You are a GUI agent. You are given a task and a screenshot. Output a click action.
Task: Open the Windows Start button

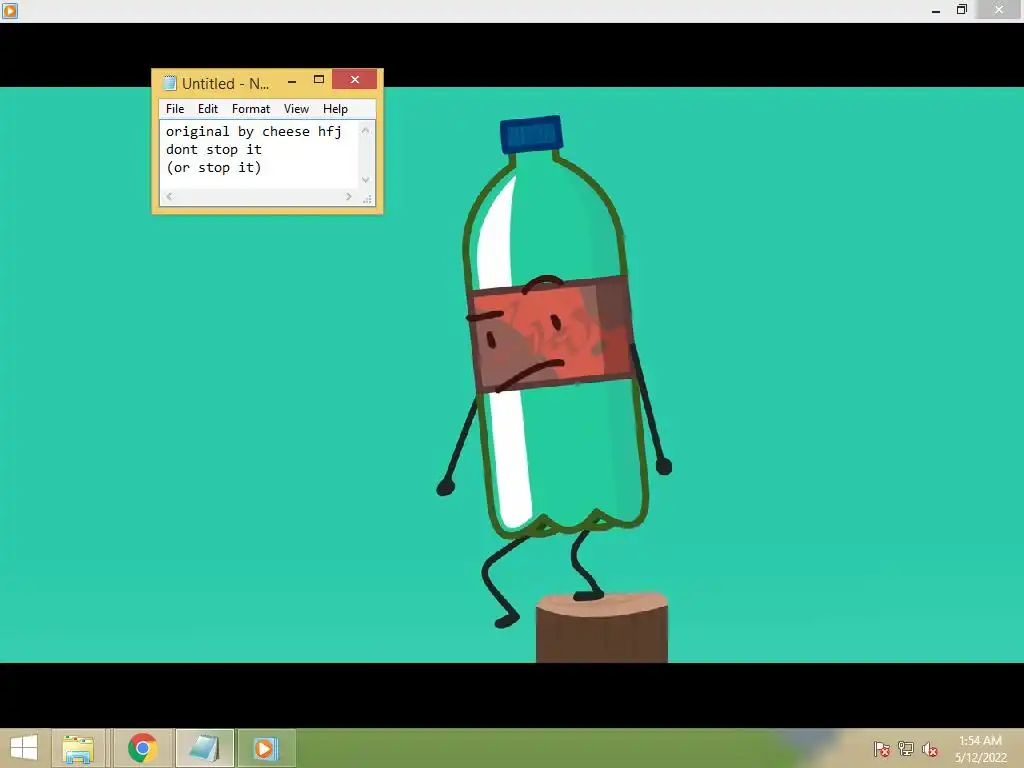click(x=24, y=748)
